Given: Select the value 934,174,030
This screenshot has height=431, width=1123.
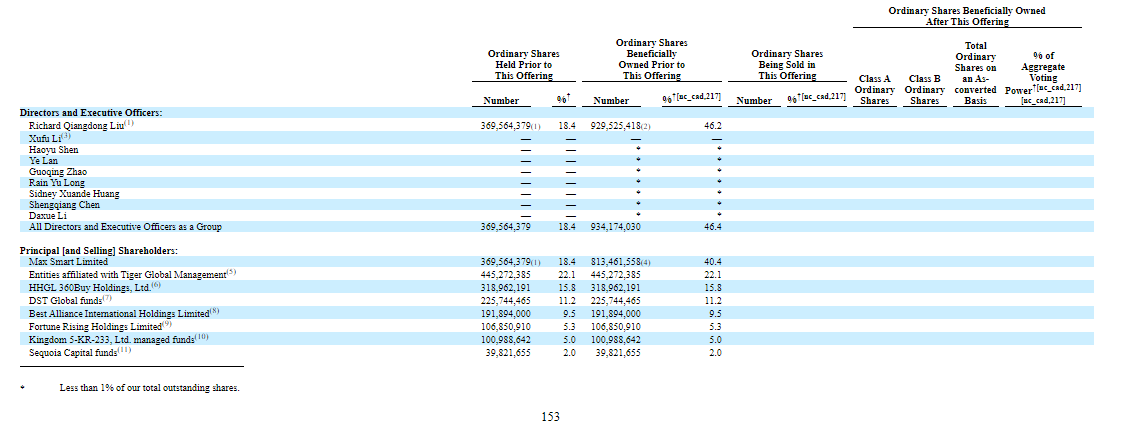Looking at the screenshot, I should tap(615, 227).
